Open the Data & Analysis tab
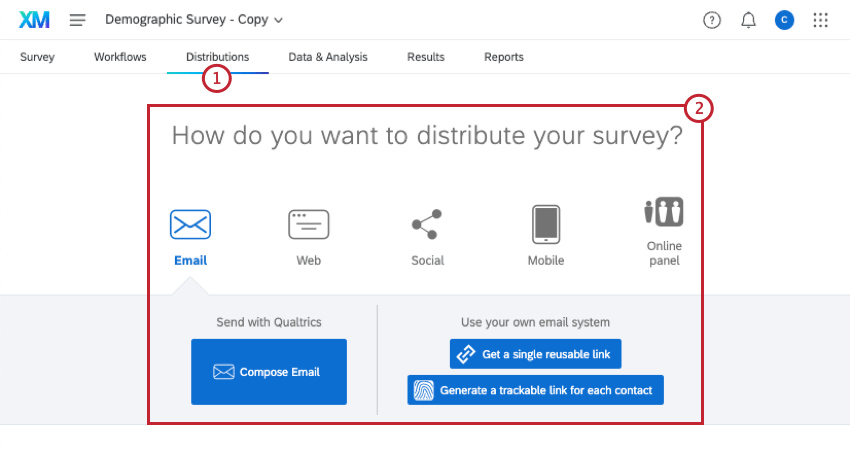850x455 pixels. tap(328, 57)
